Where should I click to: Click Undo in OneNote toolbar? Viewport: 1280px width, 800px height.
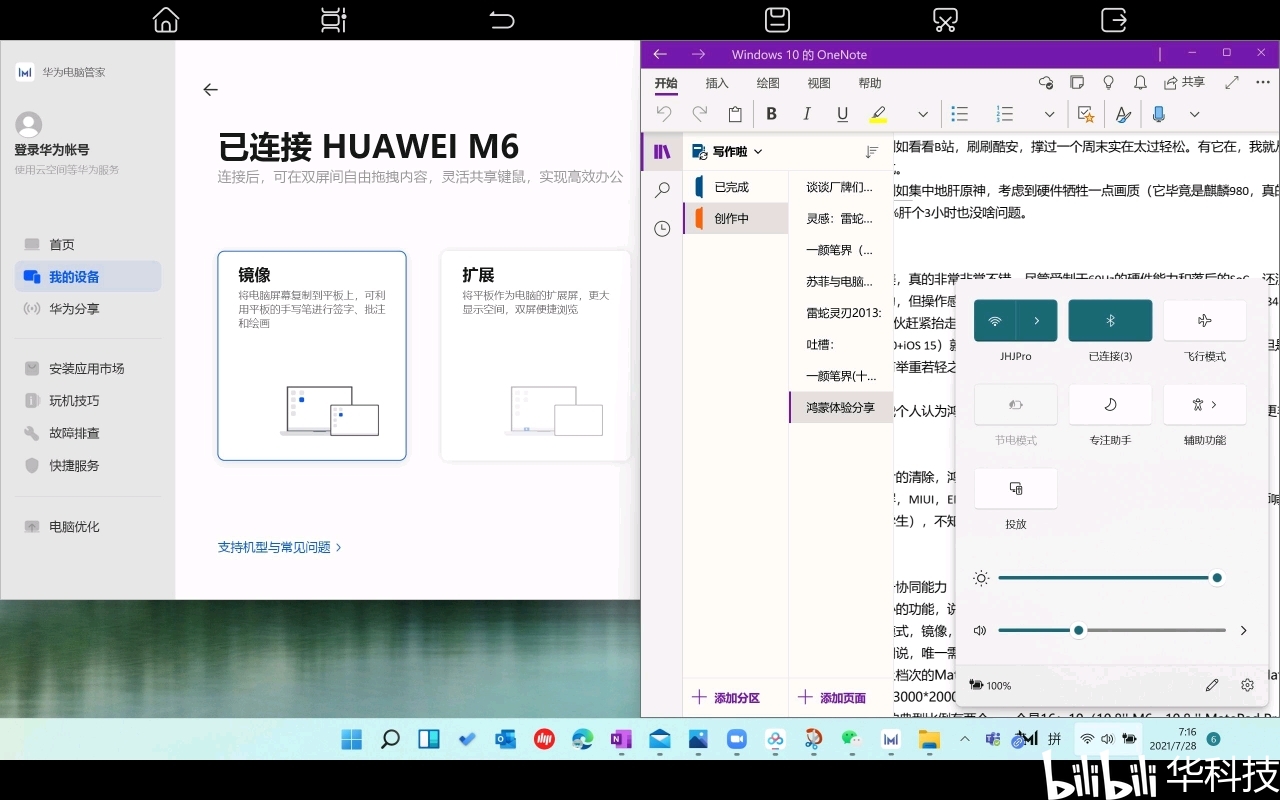pyautogui.click(x=664, y=114)
